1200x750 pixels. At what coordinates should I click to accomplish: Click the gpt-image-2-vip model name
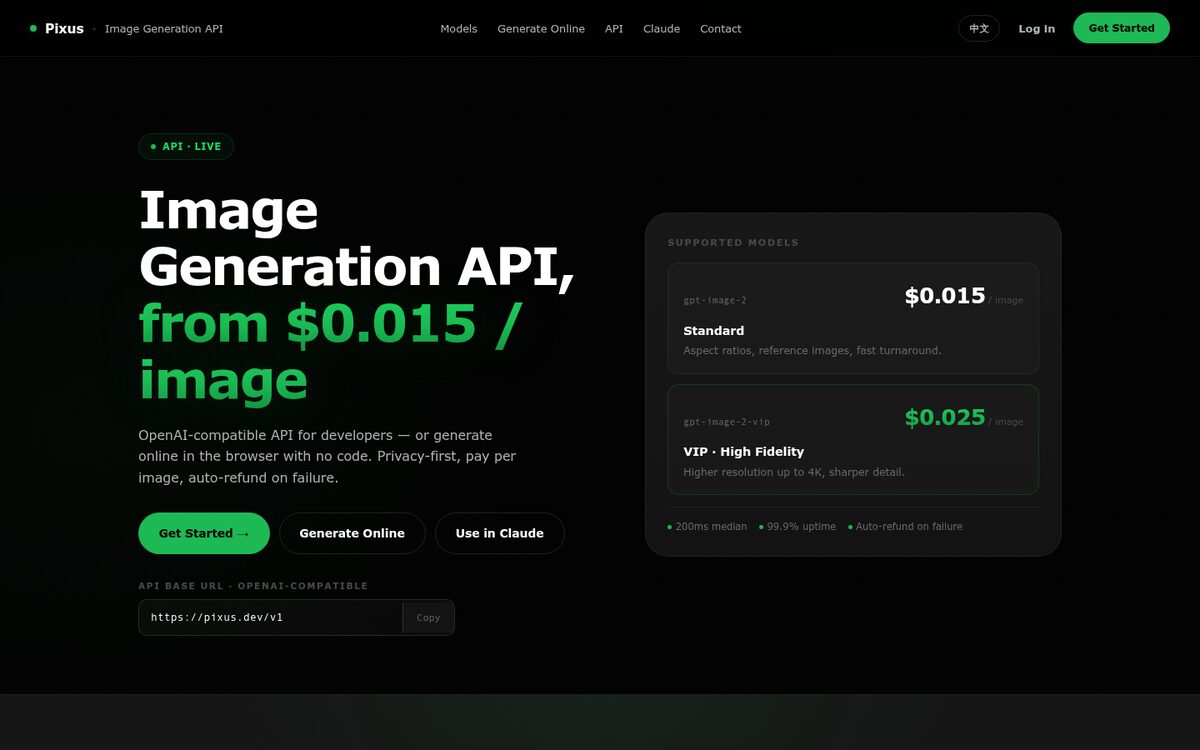[726, 422]
